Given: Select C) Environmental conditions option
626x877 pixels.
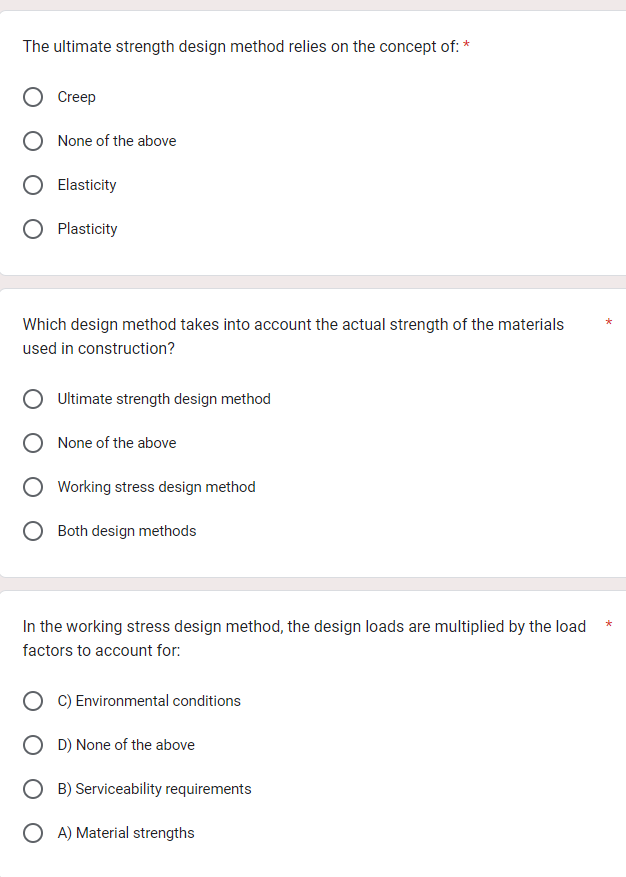Looking at the screenshot, I should (x=33, y=701).
